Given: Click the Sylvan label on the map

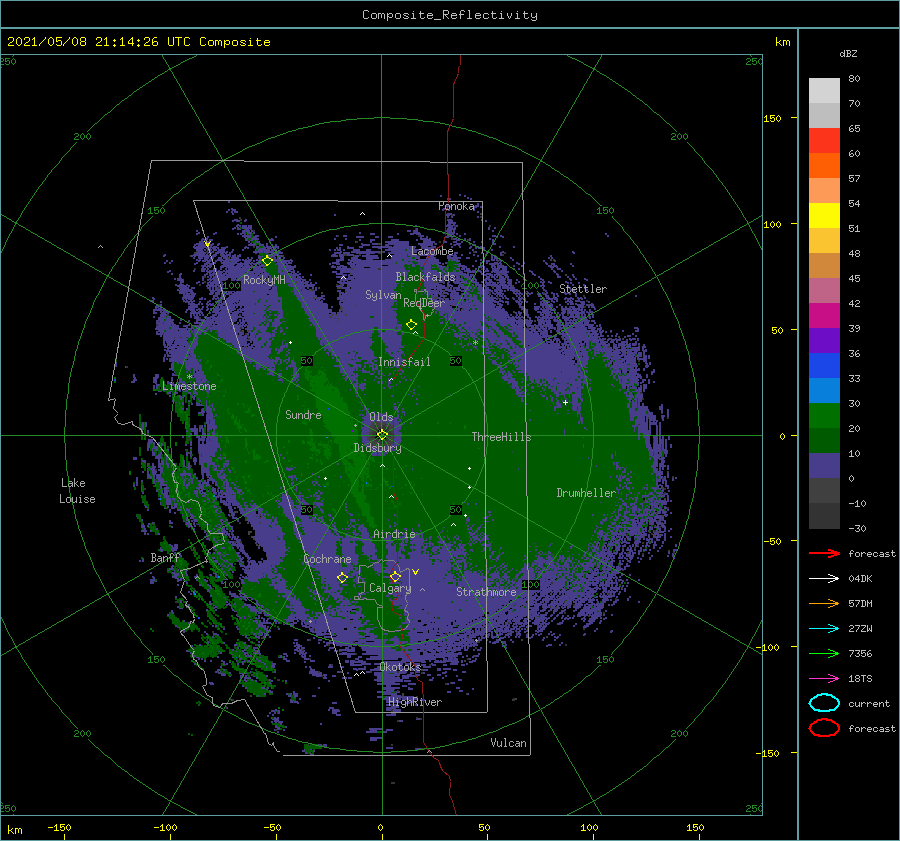Looking at the screenshot, I should (x=383, y=295).
